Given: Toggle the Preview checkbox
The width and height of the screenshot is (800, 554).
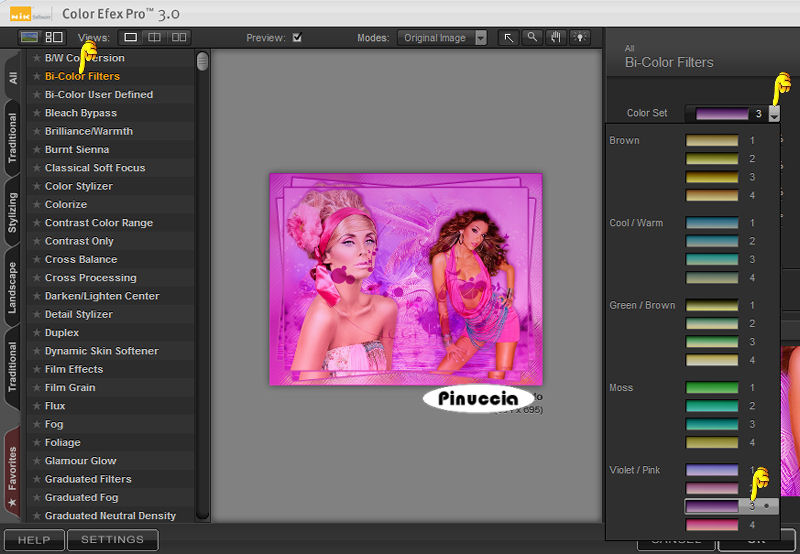Looking at the screenshot, I should tap(297, 37).
